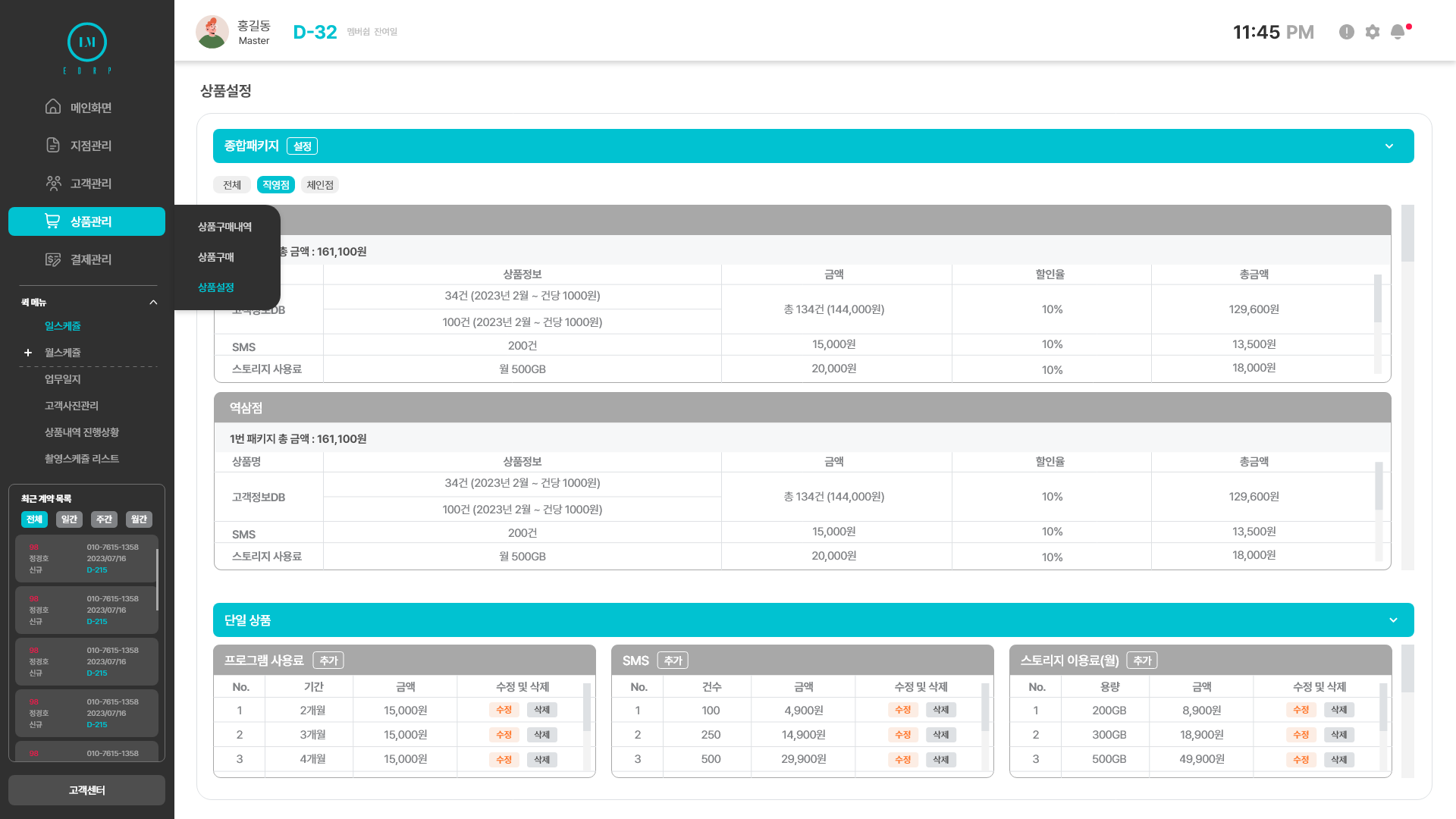Select the 전체 branch filter chip
1456x819 pixels.
pyautogui.click(x=232, y=185)
